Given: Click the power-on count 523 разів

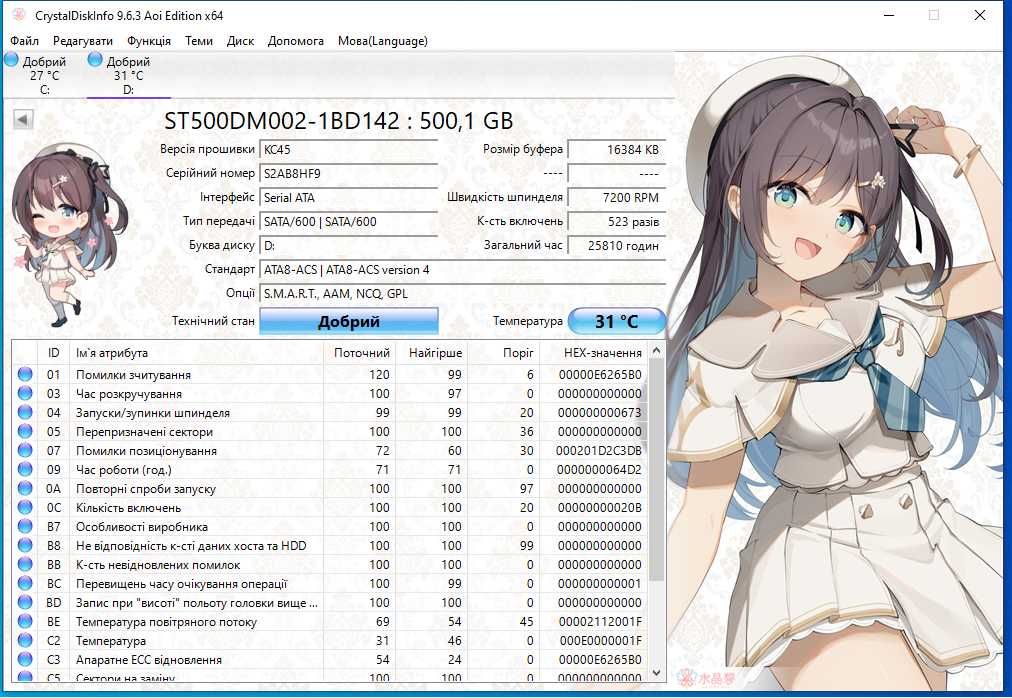Looking at the screenshot, I should tap(616, 221).
